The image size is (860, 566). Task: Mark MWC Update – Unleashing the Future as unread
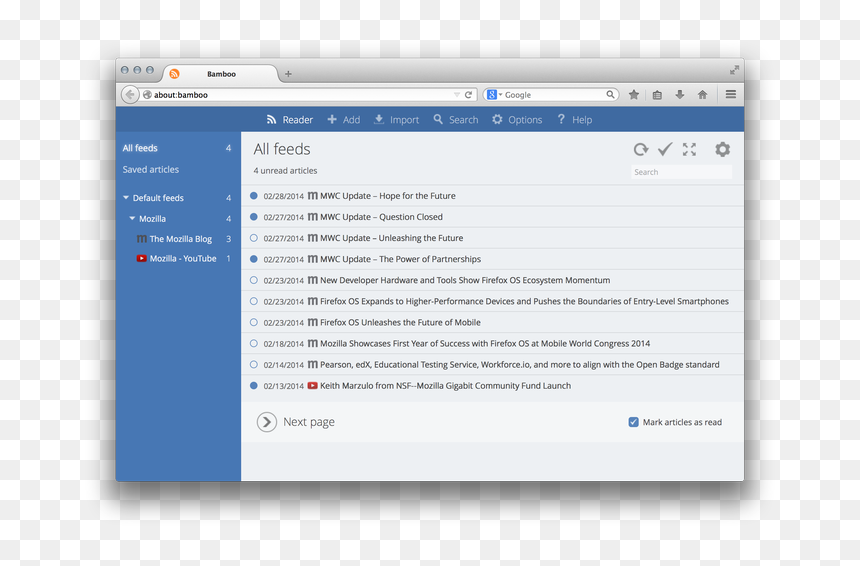tap(253, 237)
